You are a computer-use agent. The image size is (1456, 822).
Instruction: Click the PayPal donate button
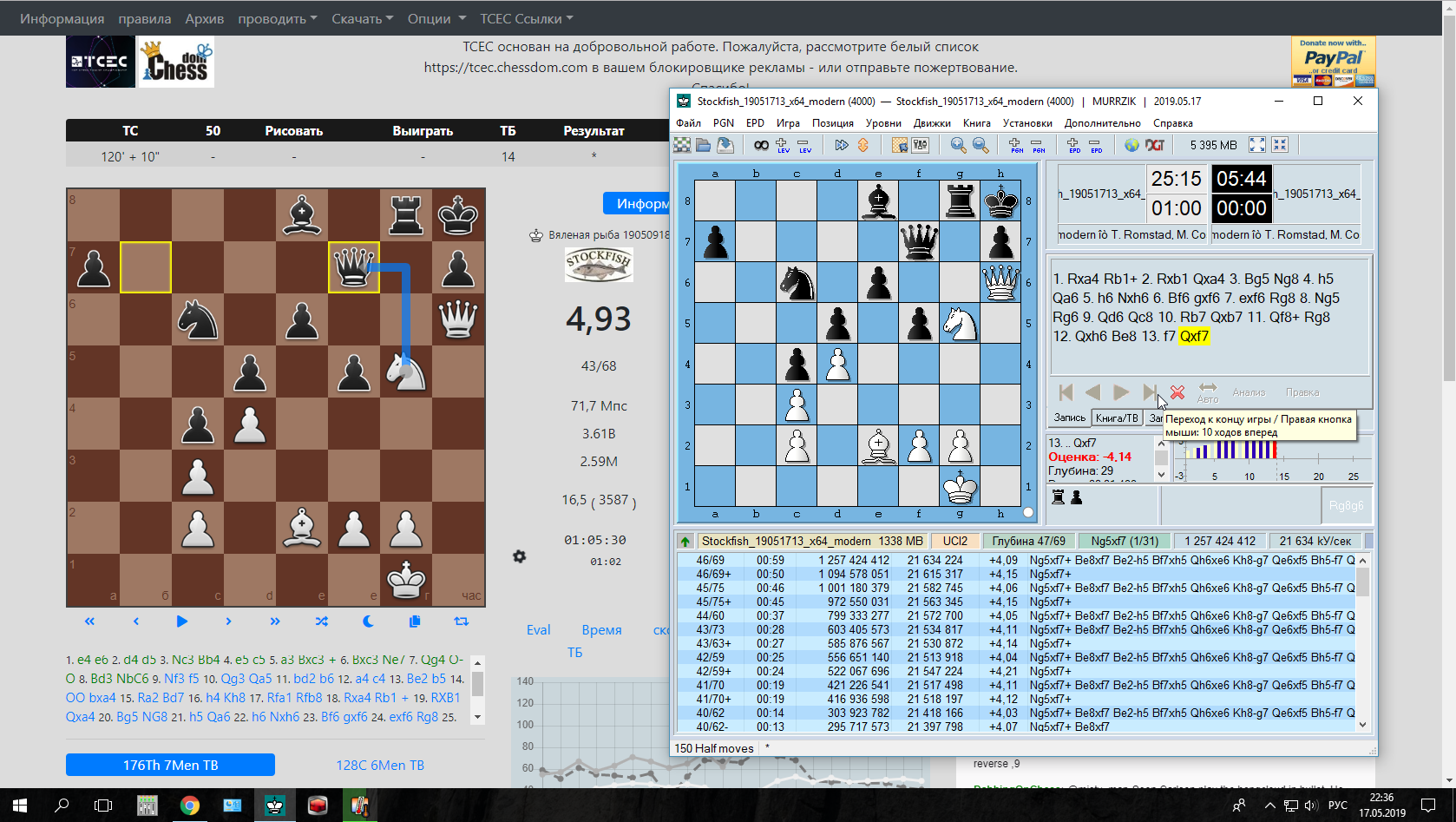(1333, 62)
